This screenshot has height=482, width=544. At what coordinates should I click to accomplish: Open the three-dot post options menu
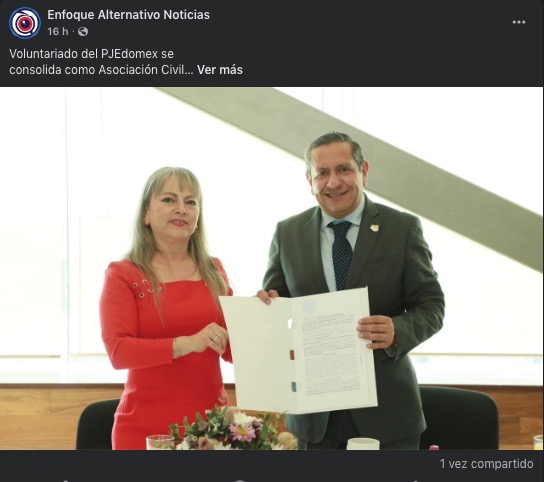(x=519, y=22)
